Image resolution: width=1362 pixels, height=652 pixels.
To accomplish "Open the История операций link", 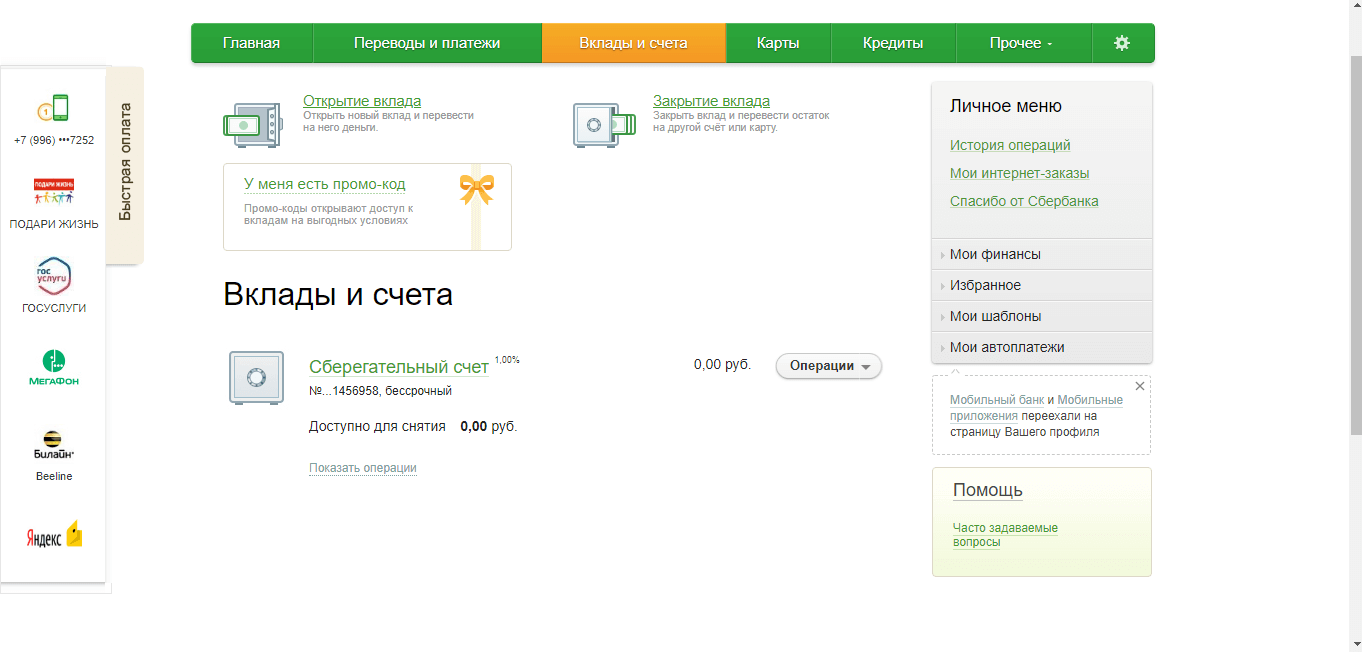I will click(x=1010, y=145).
